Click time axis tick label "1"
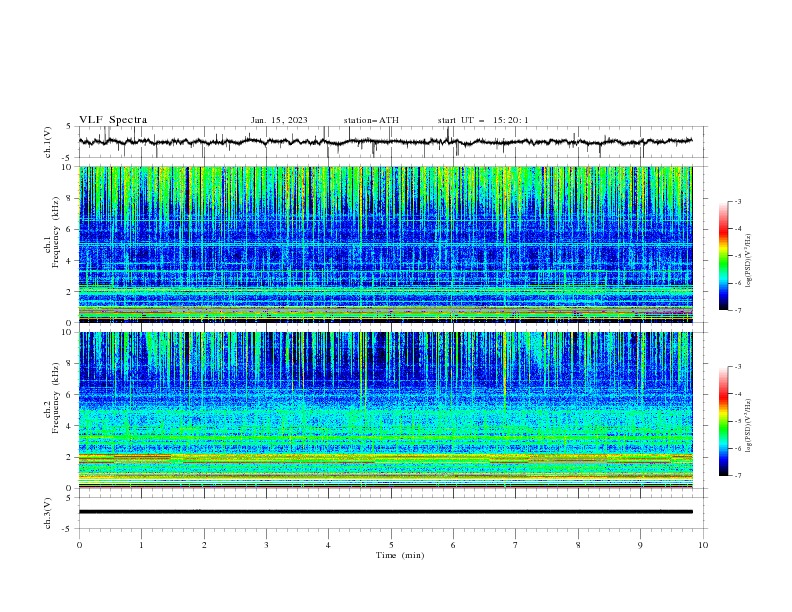Viewport: 792px width, 612px height. (142, 545)
